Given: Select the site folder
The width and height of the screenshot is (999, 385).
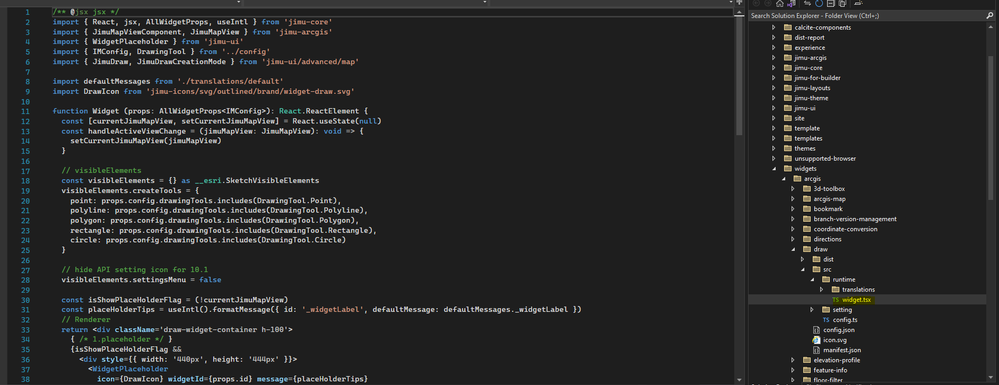Looking at the screenshot, I should tap(800, 118).
